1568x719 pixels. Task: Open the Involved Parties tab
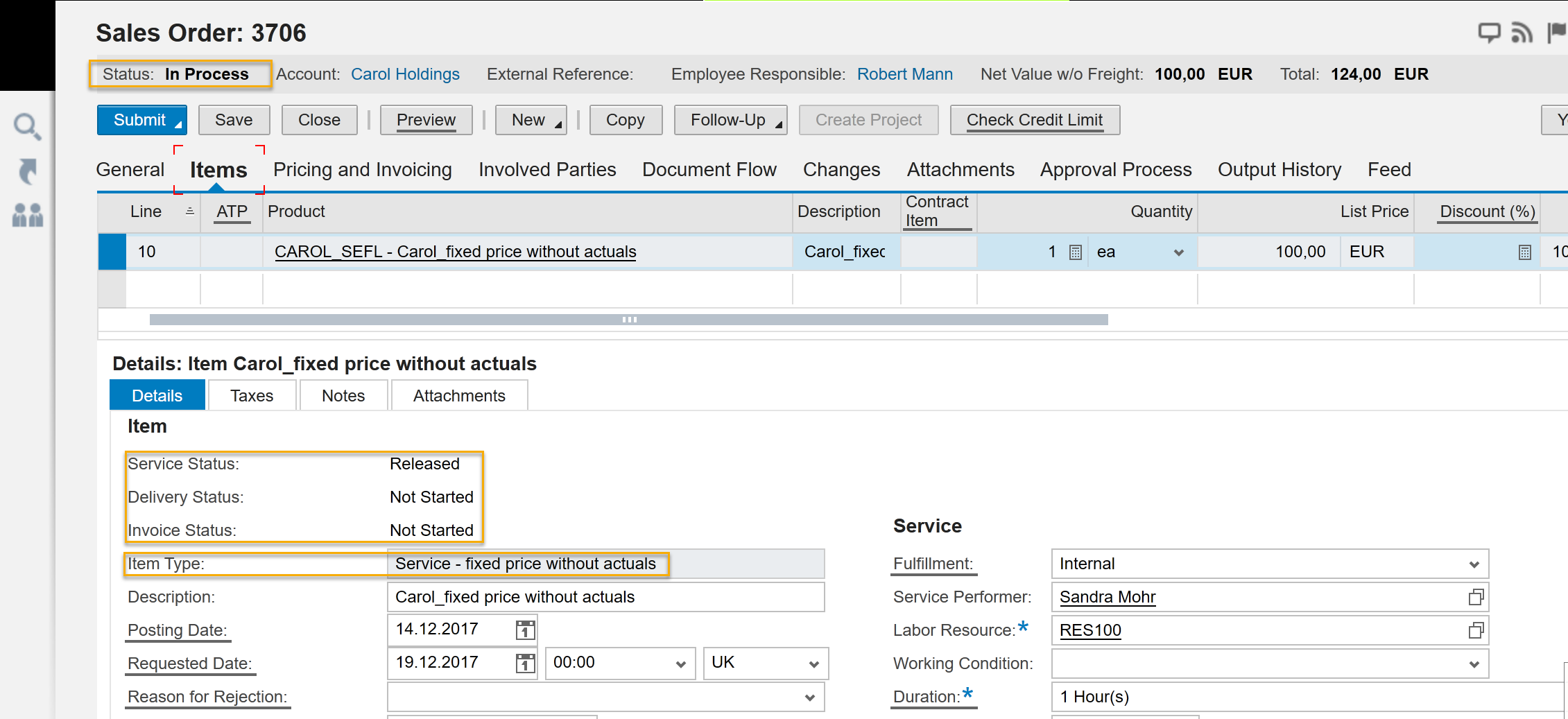pos(547,170)
